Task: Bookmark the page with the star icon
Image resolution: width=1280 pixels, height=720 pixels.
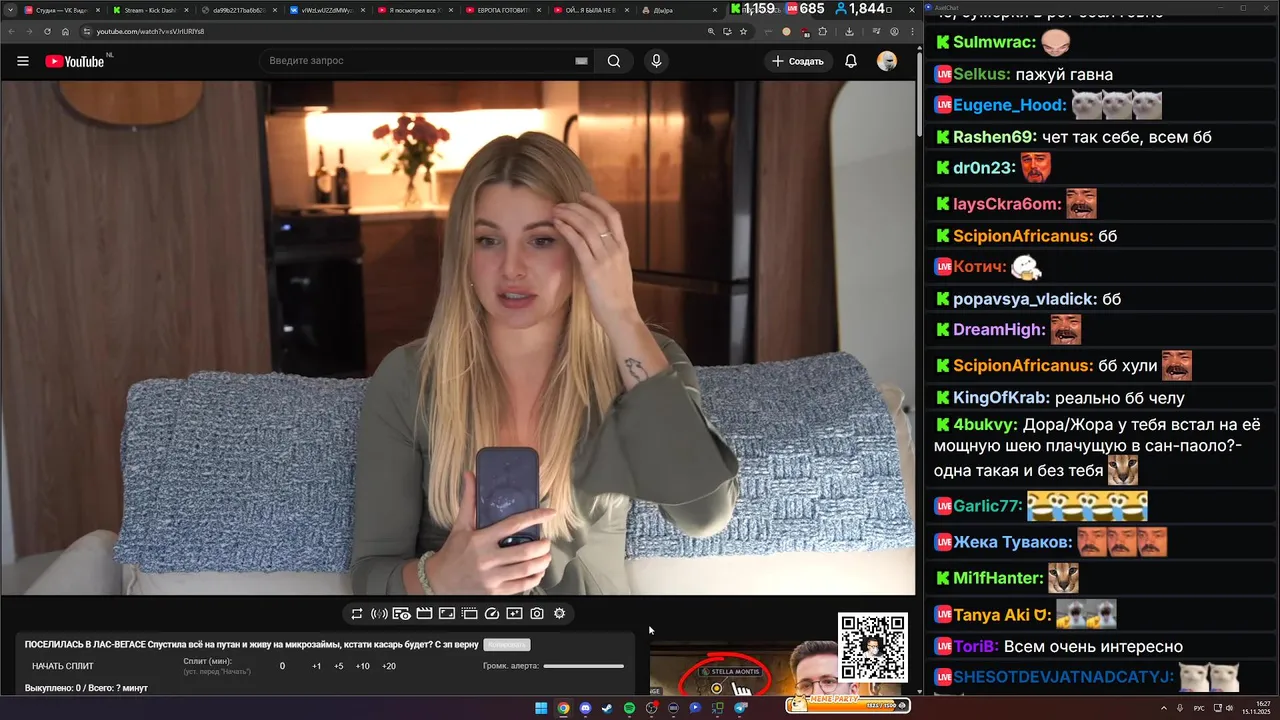Action: [743, 31]
